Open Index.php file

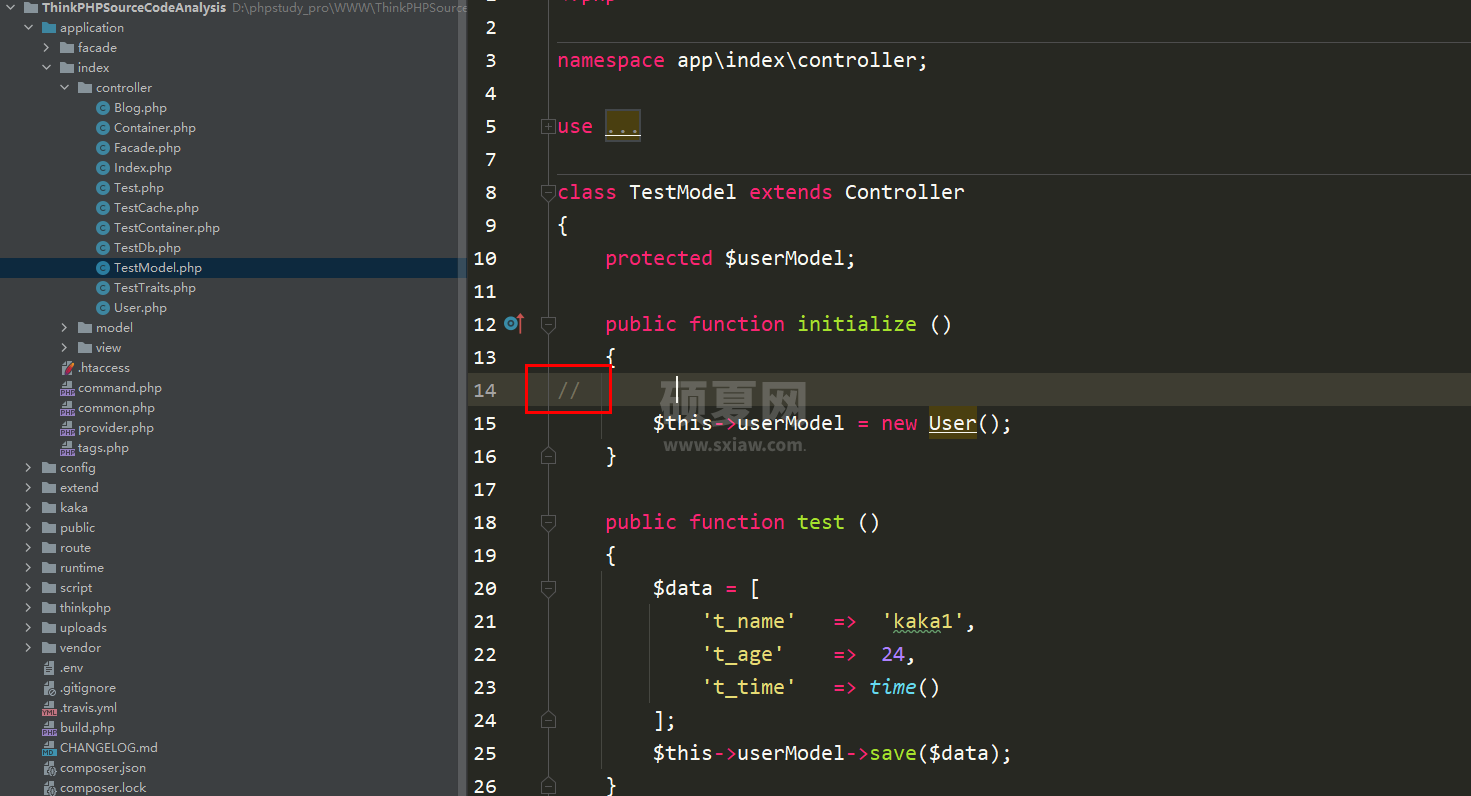(142, 168)
